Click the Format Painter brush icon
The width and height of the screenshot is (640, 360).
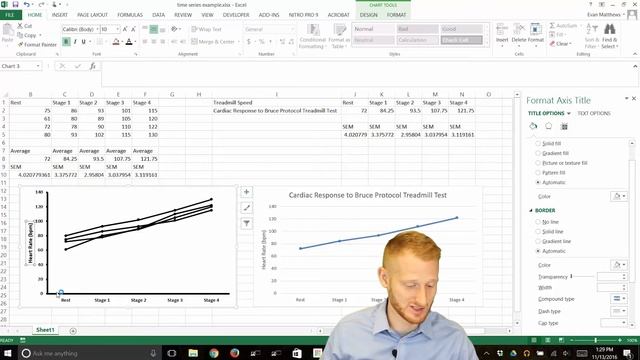20,44
